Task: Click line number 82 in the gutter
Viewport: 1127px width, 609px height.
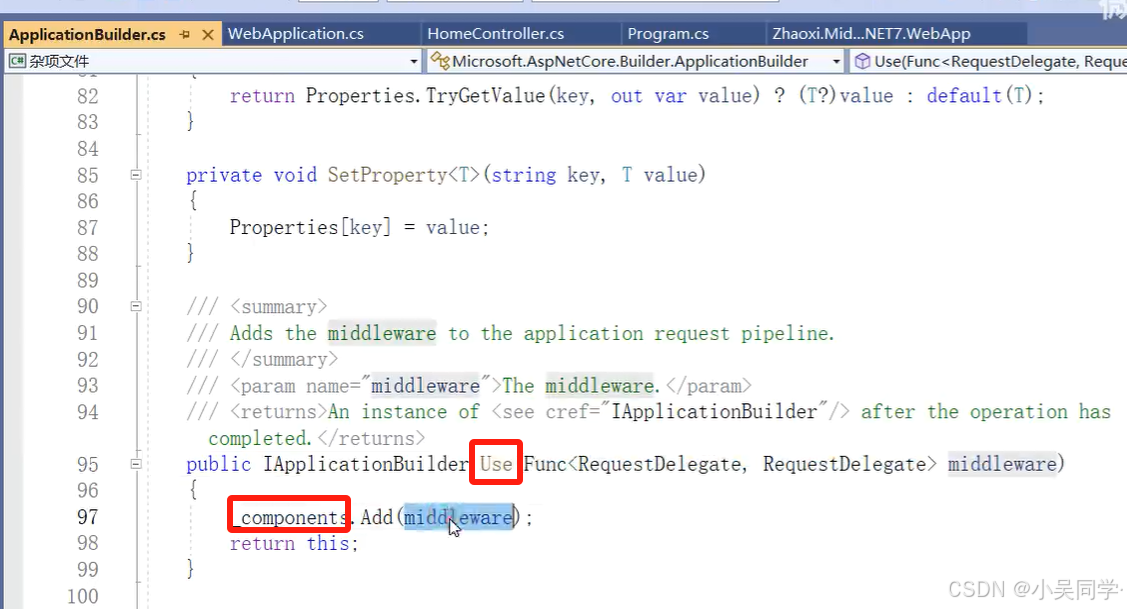Action: (x=88, y=96)
